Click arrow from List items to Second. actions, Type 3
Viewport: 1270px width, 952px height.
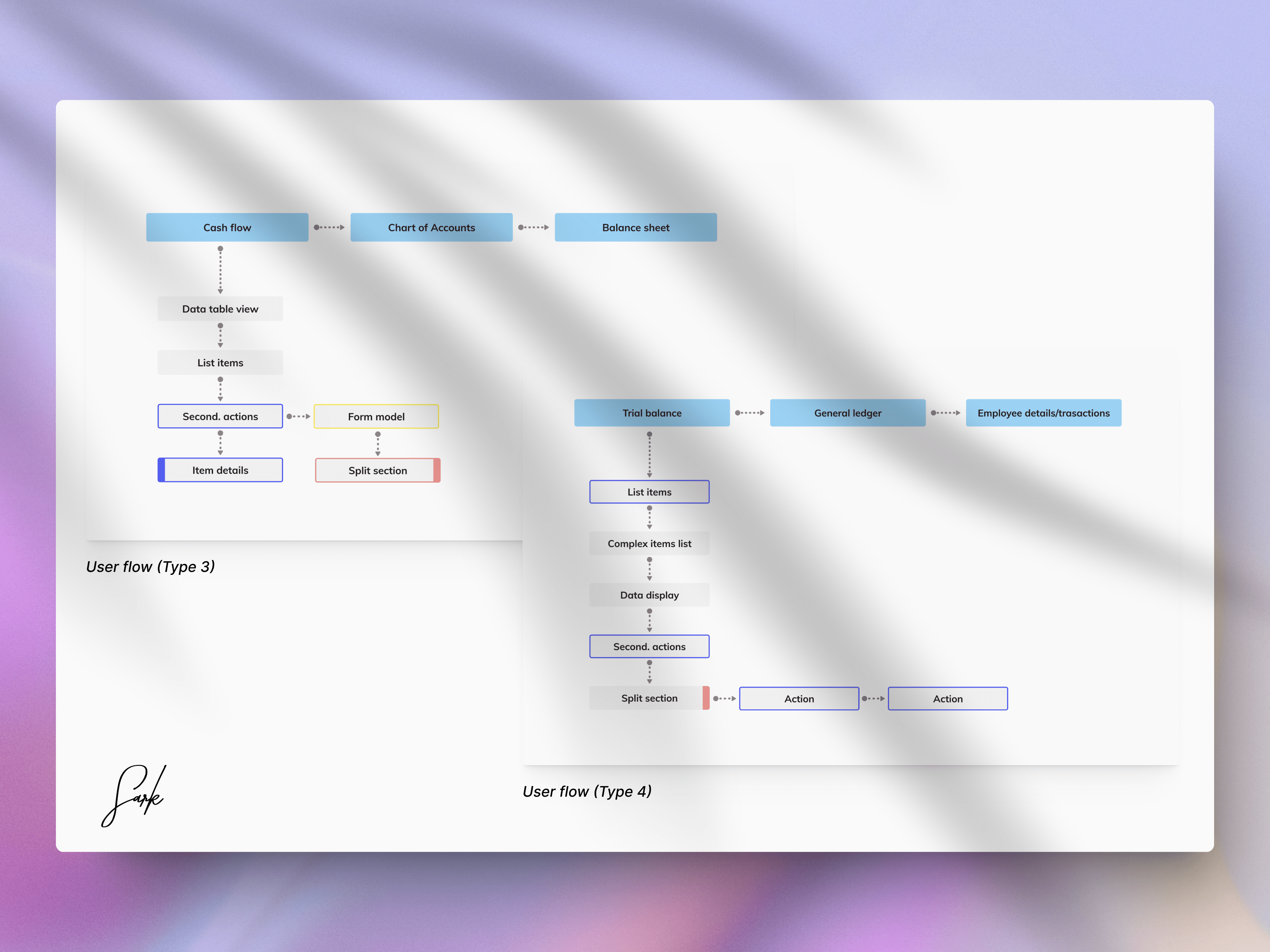220,389
